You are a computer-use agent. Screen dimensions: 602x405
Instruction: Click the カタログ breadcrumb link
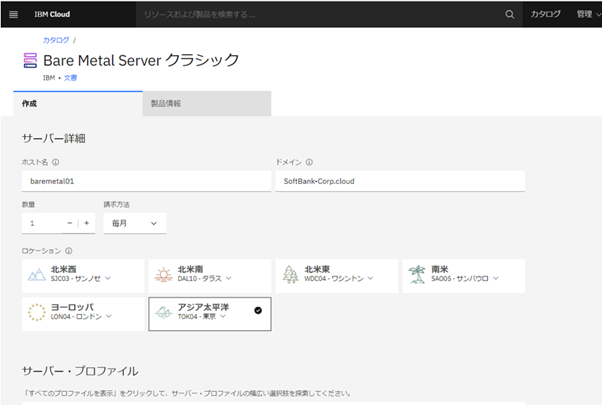[x=55, y=40]
